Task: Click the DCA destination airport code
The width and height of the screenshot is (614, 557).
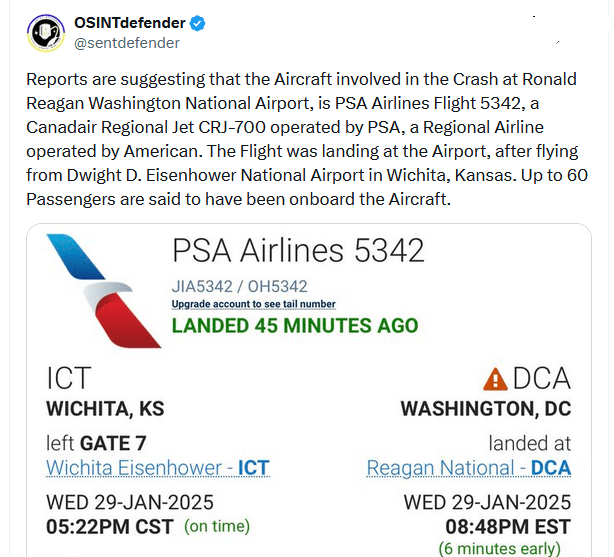Action: point(541,379)
